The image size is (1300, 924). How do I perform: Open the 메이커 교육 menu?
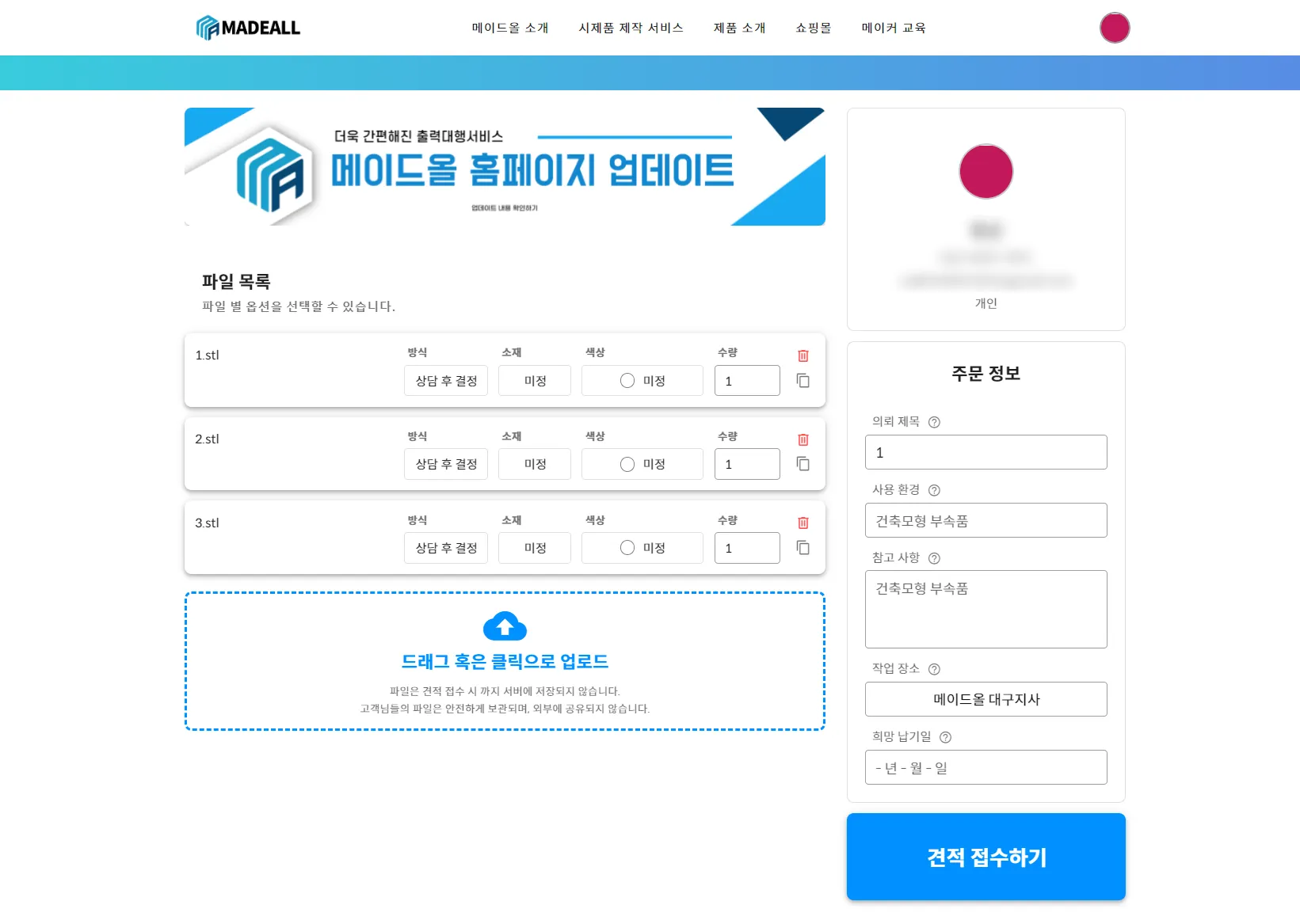pyautogui.click(x=894, y=28)
